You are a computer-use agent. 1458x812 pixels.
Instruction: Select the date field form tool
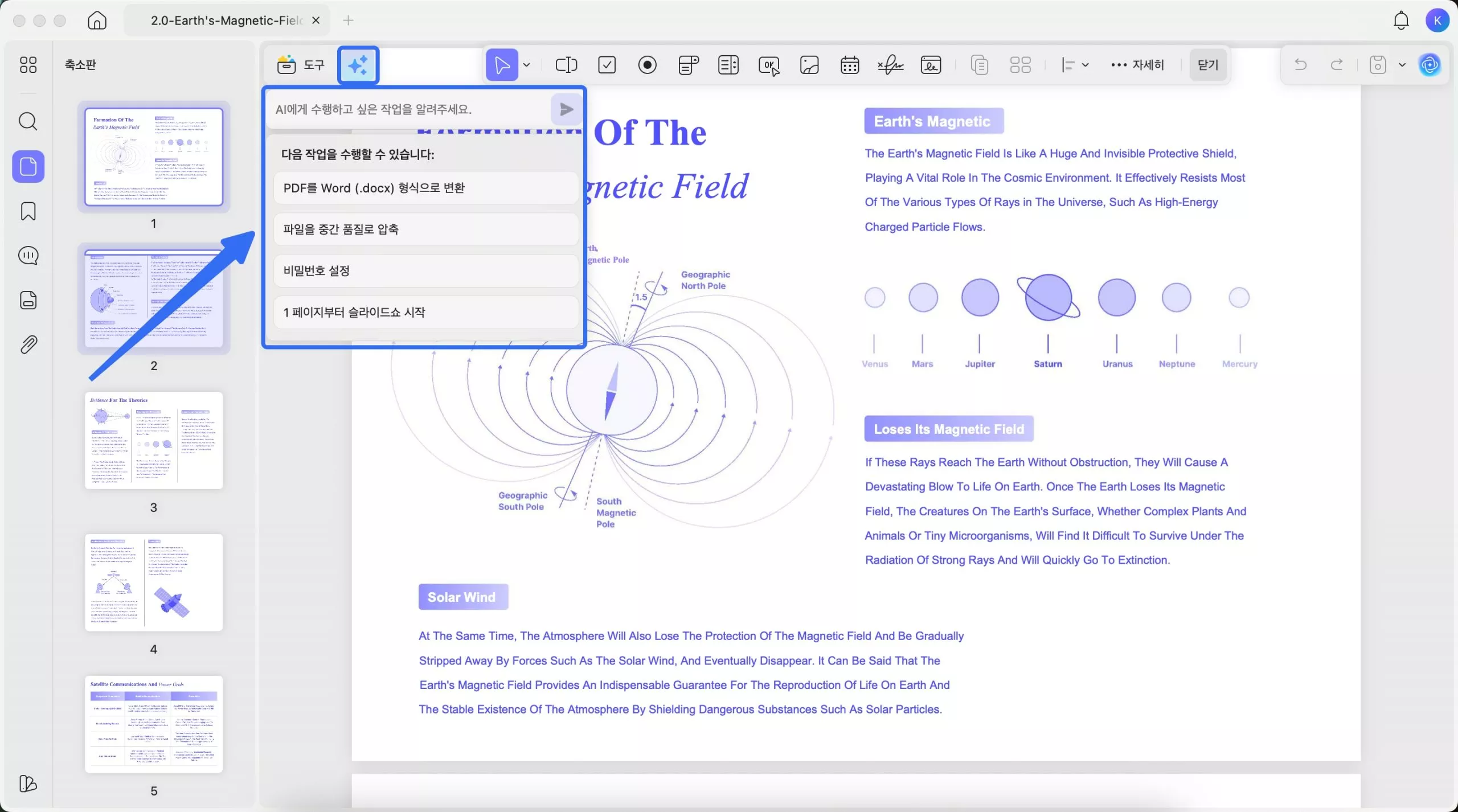pos(850,65)
